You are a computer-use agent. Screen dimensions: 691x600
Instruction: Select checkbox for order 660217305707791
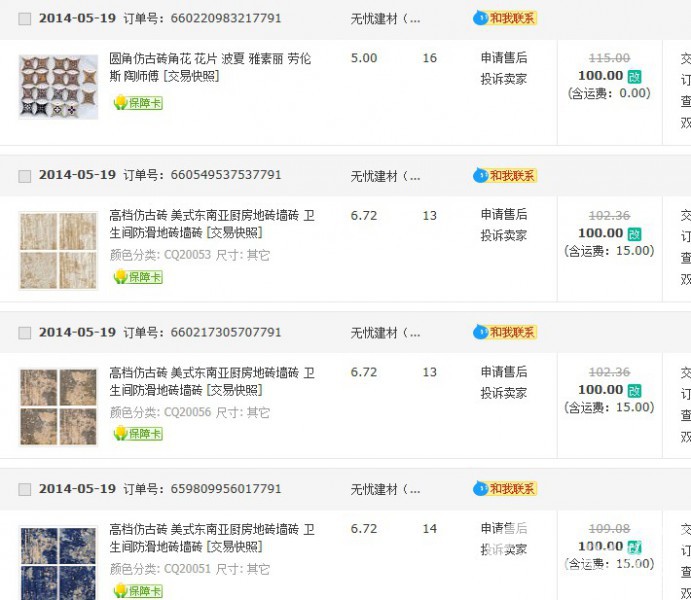pyautogui.click(x=25, y=333)
